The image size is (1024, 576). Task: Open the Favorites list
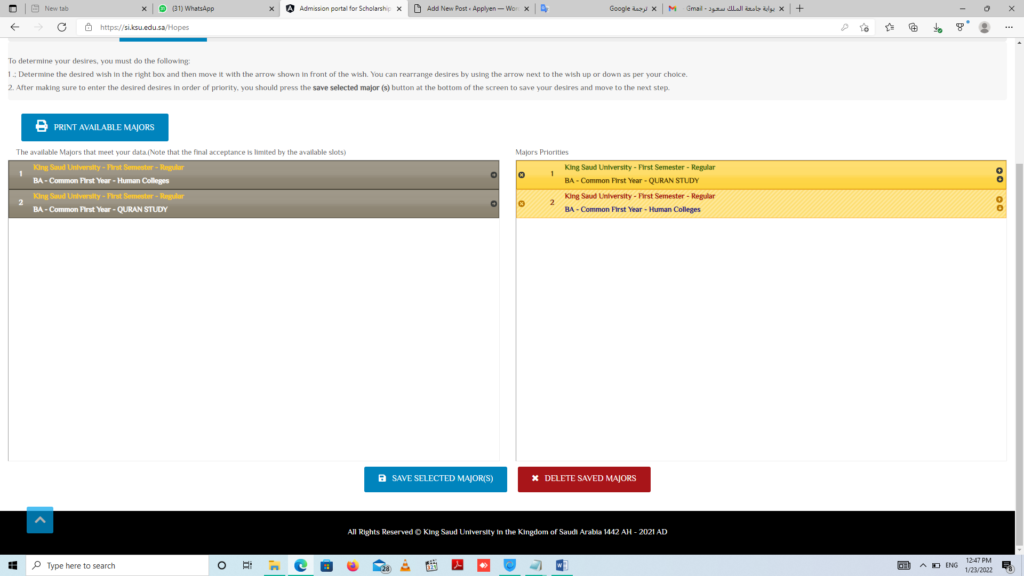click(x=889, y=27)
